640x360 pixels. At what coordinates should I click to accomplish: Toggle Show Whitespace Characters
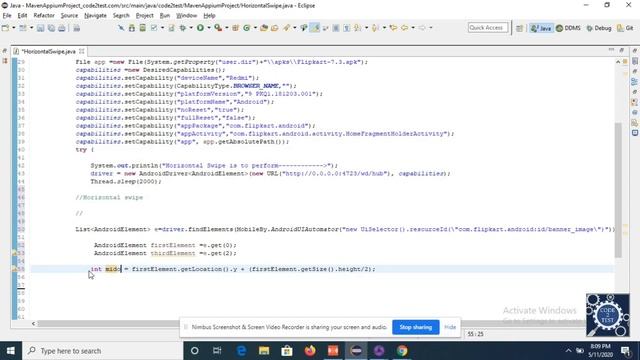347,28
